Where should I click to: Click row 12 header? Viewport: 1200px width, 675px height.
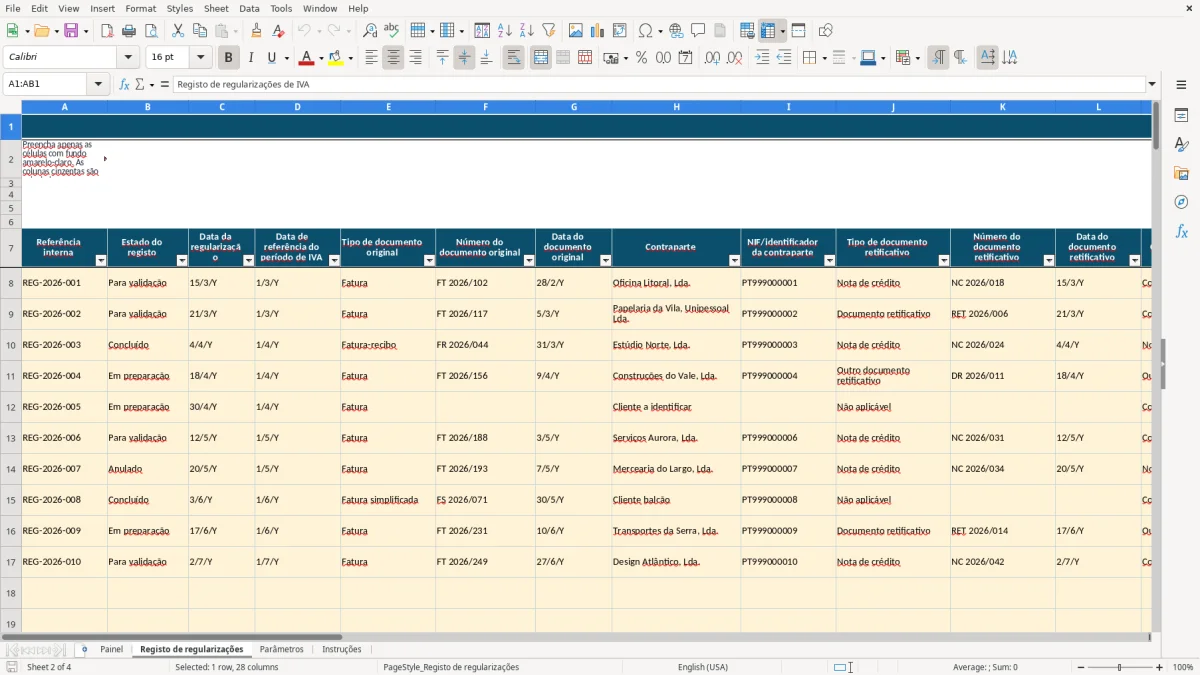click(x=10, y=407)
